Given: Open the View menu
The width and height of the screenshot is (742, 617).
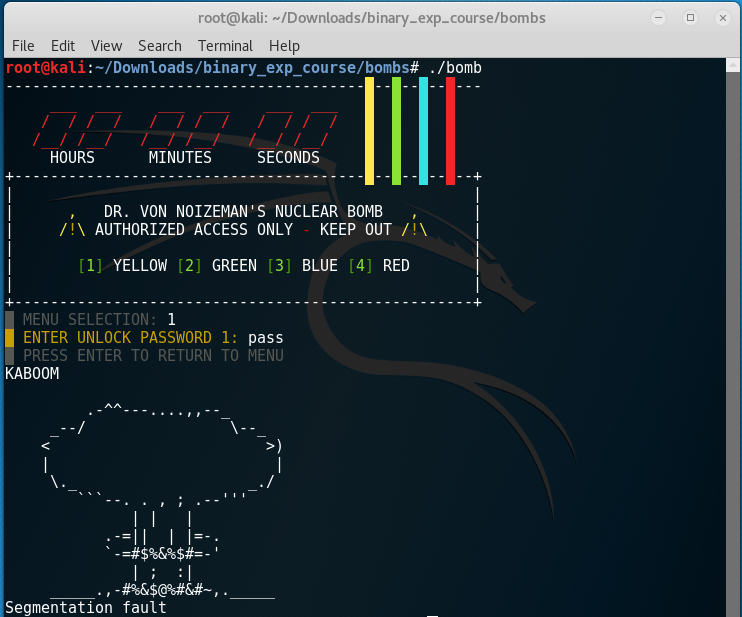Looking at the screenshot, I should (106, 46).
